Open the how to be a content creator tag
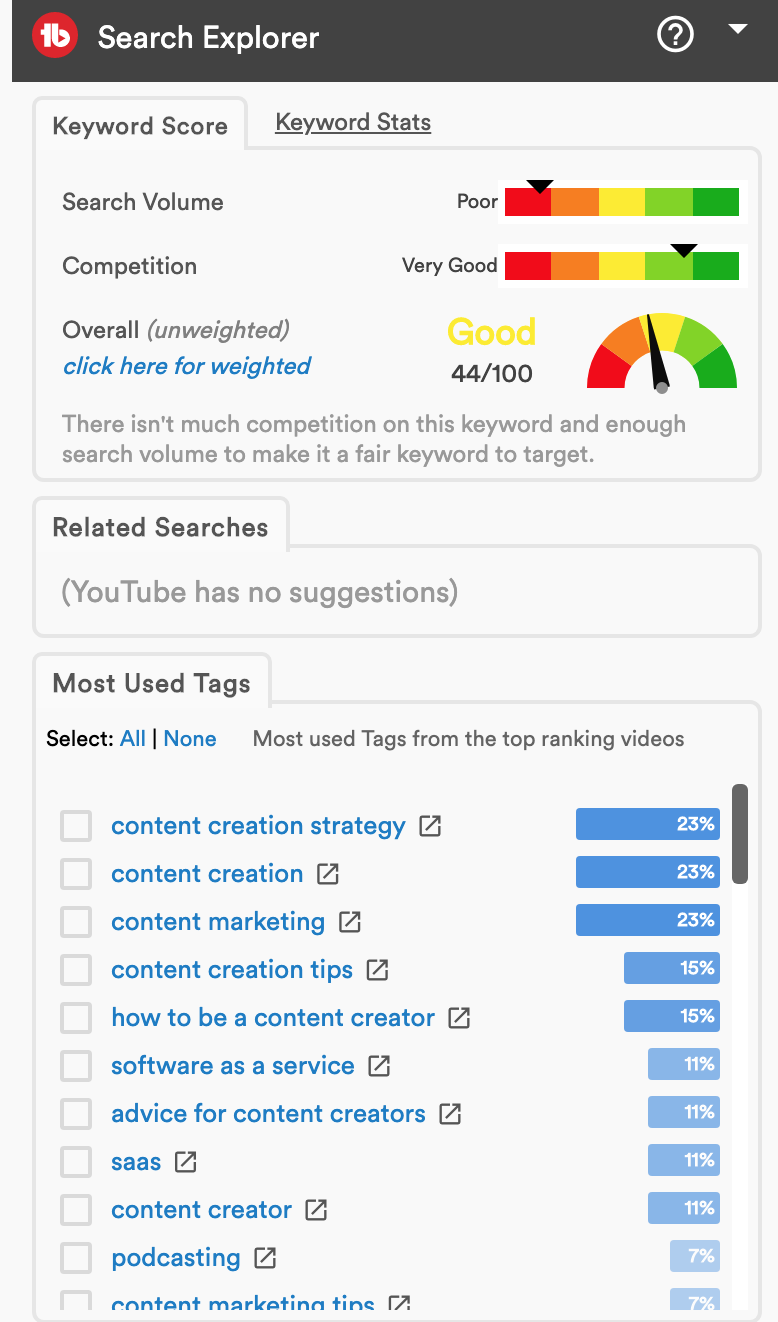 point(273,1018)
